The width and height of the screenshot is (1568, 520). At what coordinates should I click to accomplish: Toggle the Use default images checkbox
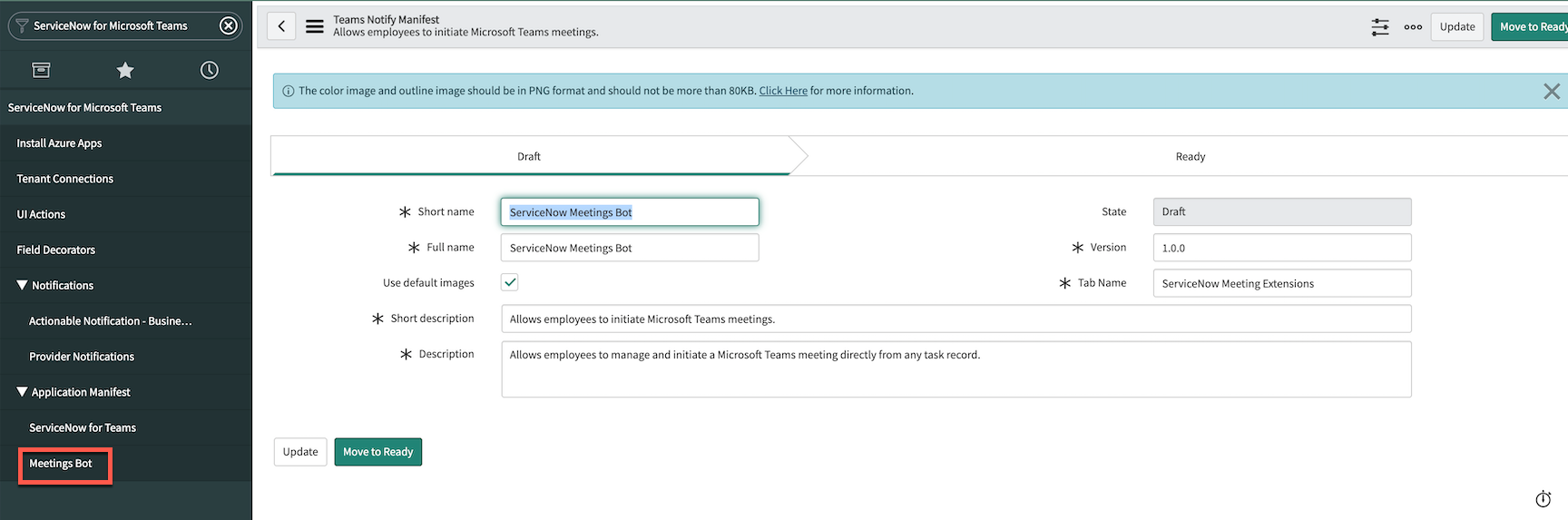point(510,282)
